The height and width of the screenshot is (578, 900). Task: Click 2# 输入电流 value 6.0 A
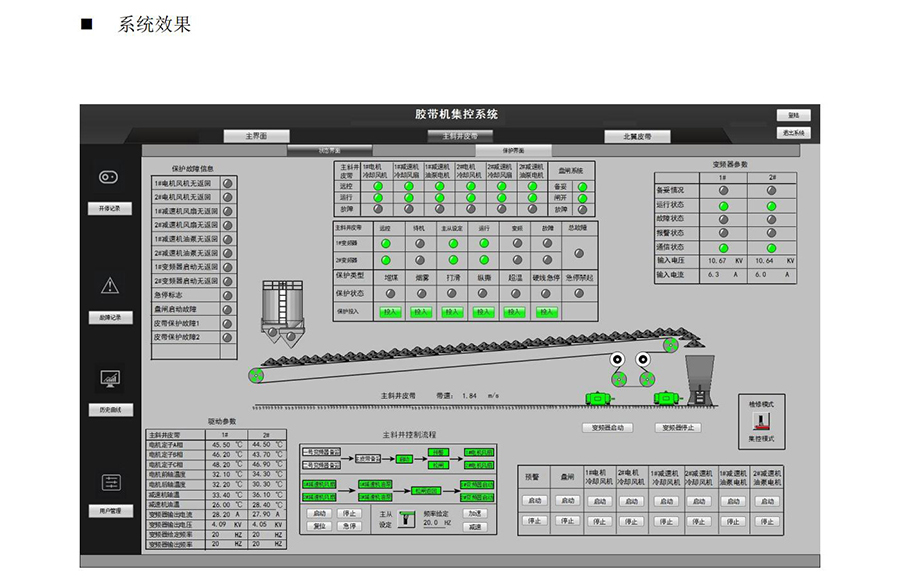click(772, 275)
